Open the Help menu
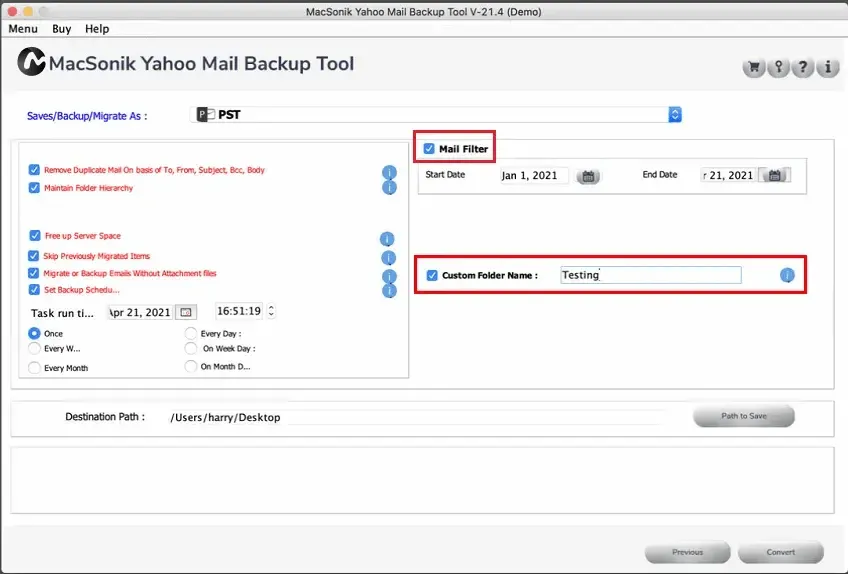 [x=97, y=29]
